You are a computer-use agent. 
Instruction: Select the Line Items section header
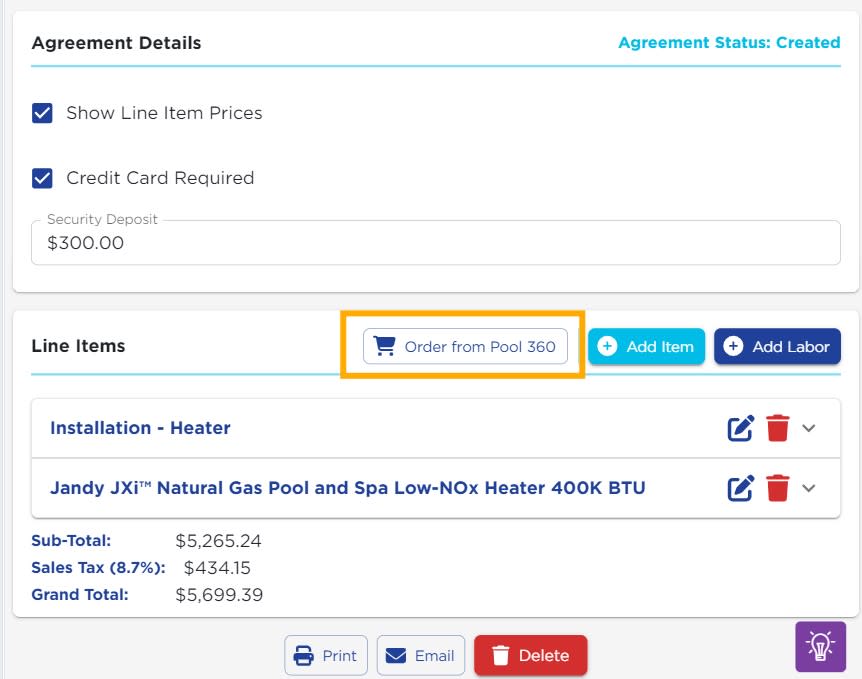pos(80,346)
